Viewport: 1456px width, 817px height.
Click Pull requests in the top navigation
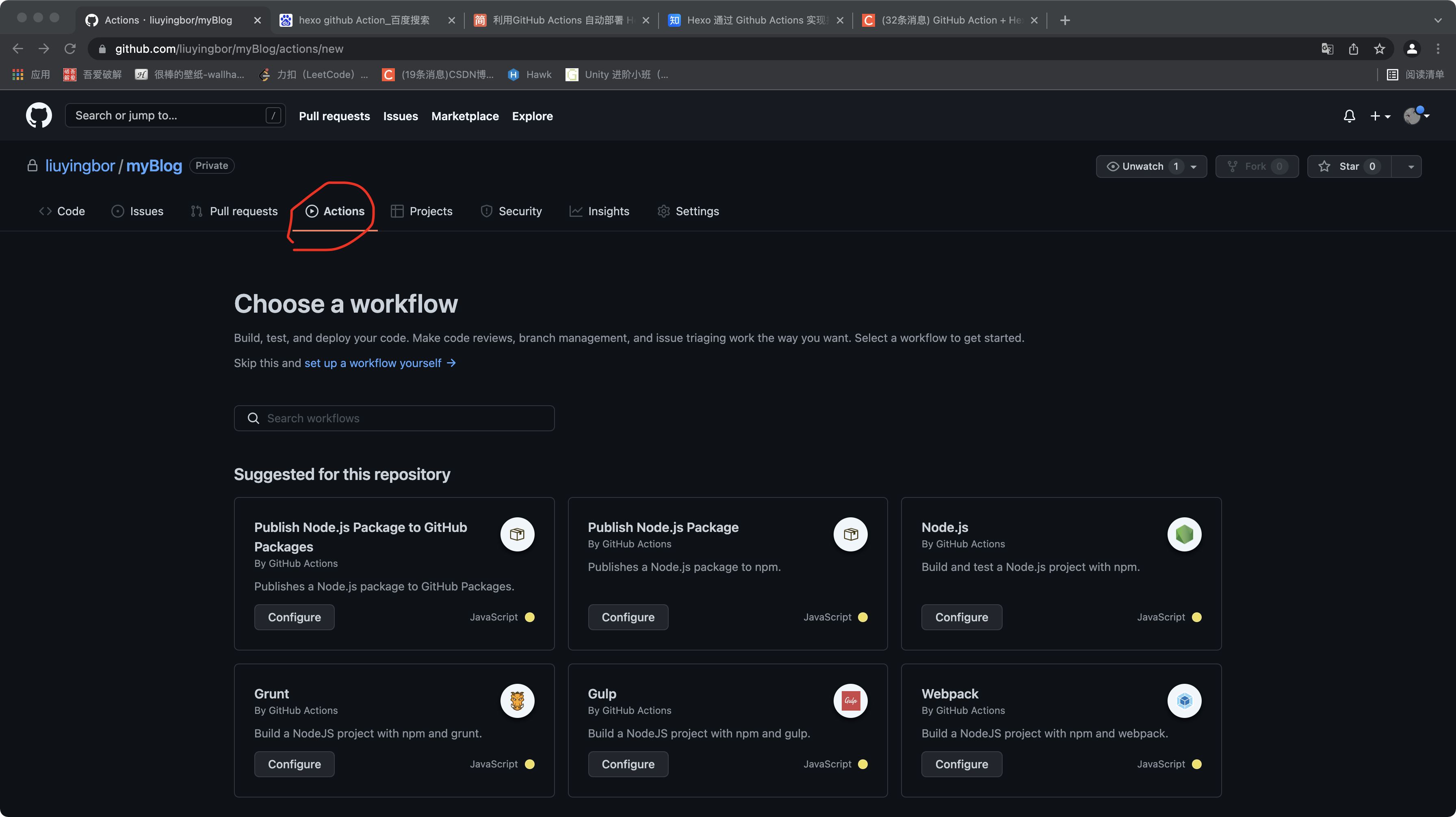coord(335,116)
